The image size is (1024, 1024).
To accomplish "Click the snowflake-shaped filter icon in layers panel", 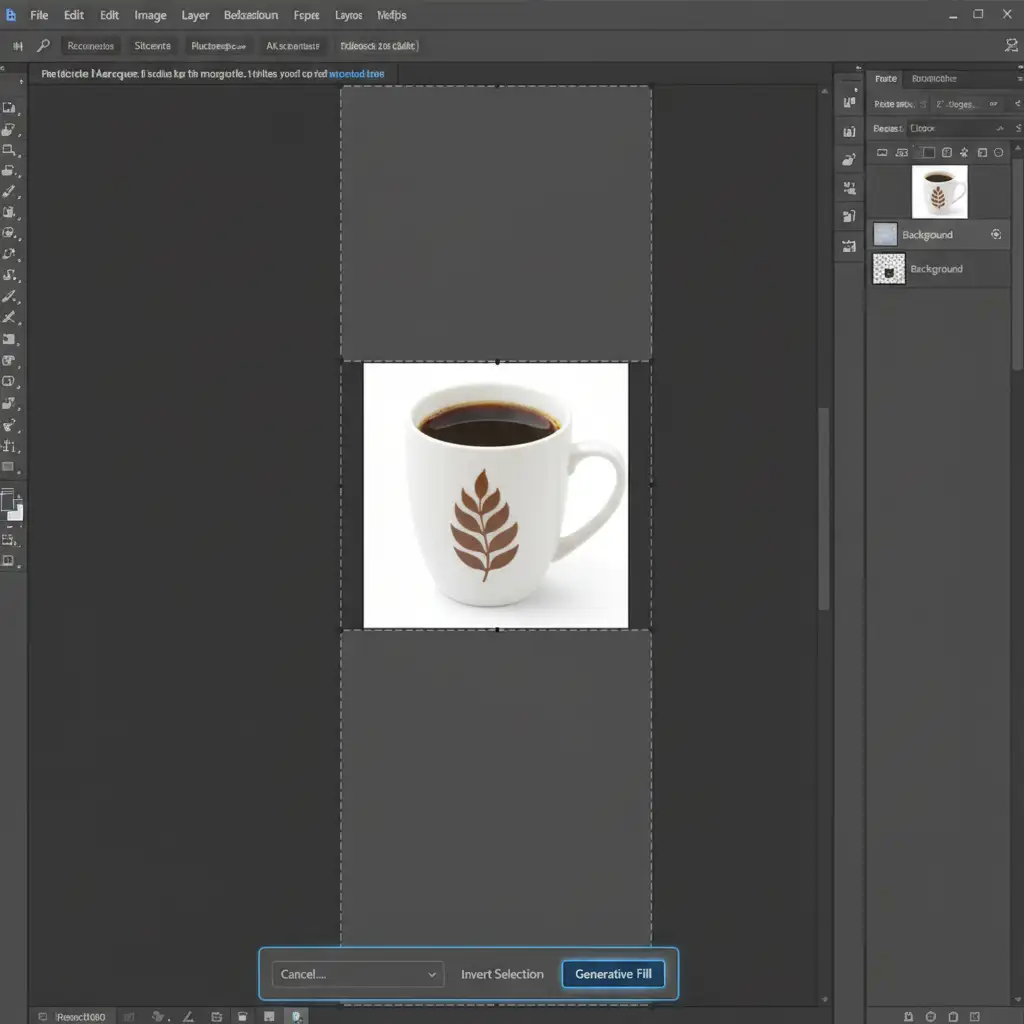I will [x=964, y=152].
